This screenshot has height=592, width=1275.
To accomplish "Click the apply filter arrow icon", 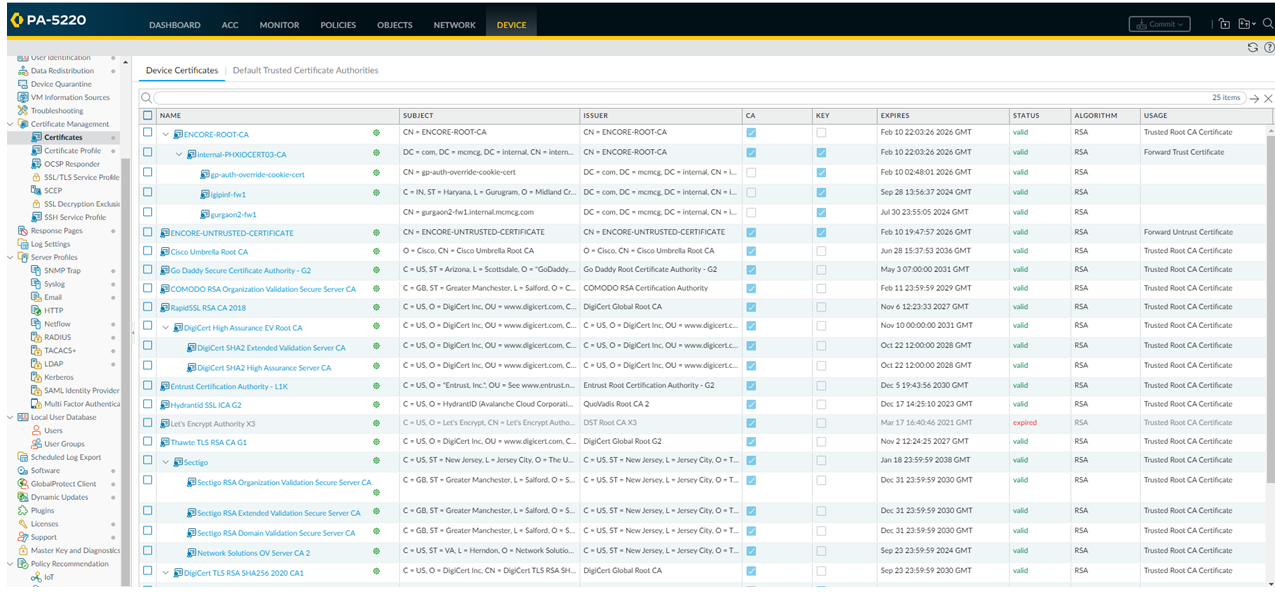I will click(x=1254, y=98).
